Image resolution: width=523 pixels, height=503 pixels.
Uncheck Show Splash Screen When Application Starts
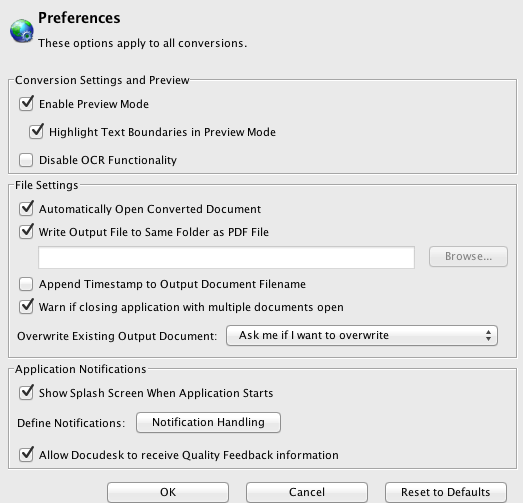coord(26,393)
